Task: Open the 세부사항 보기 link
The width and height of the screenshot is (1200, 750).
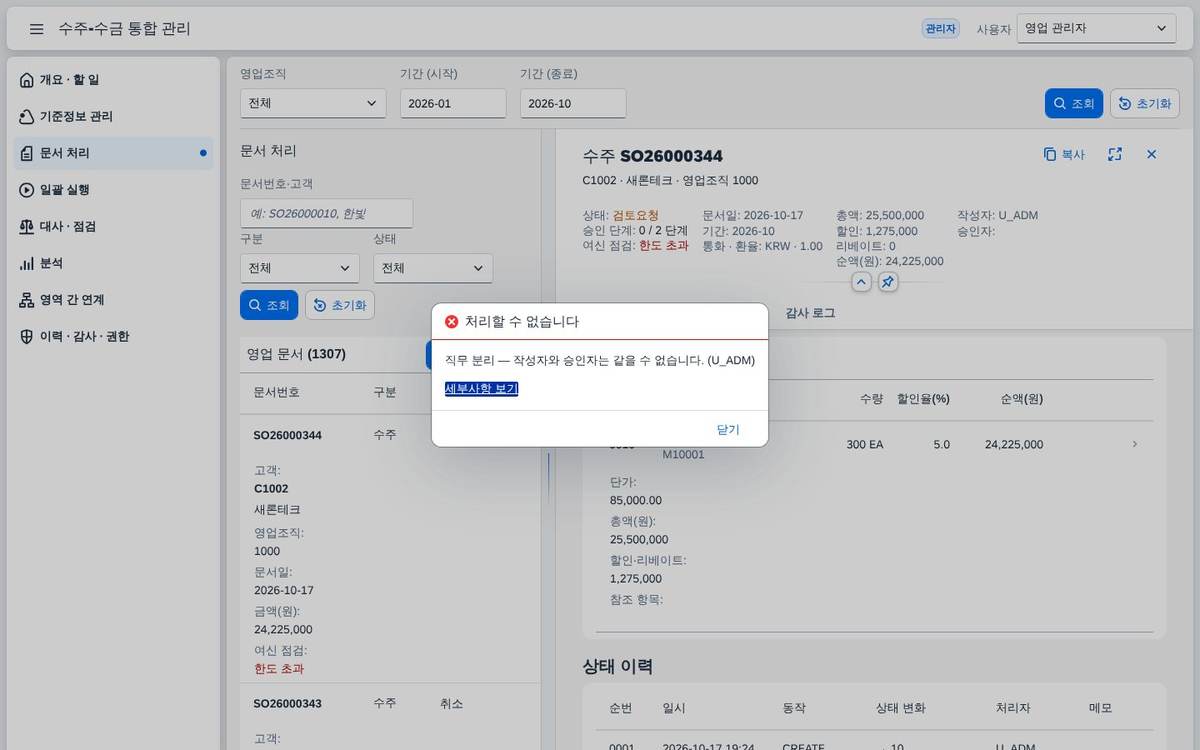Action: point(481,389)
